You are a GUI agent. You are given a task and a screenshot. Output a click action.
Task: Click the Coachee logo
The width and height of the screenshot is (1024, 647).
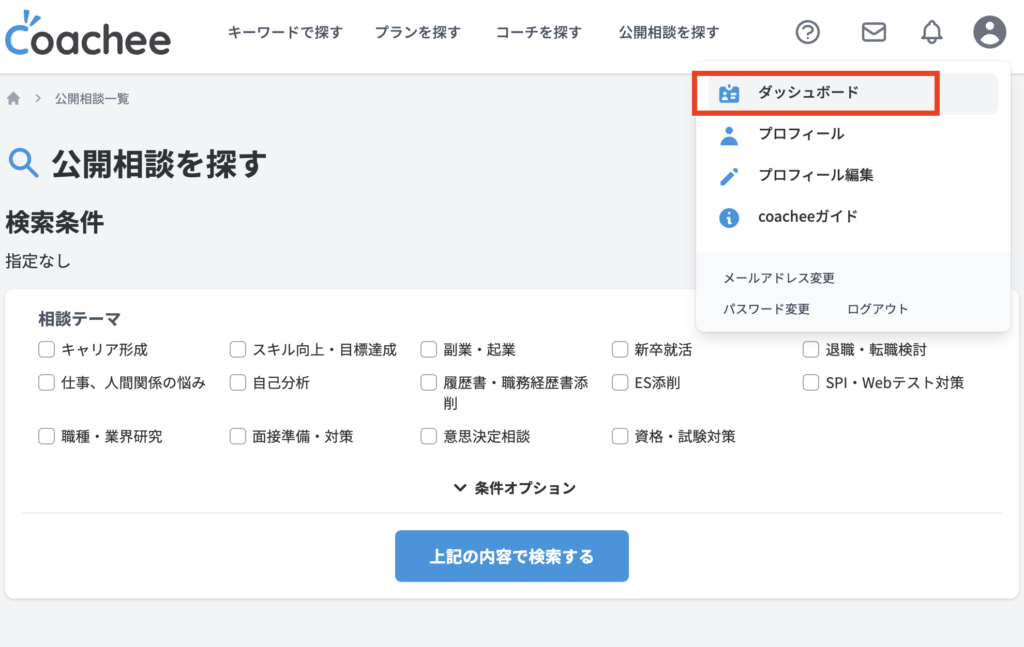pos(88,34)
